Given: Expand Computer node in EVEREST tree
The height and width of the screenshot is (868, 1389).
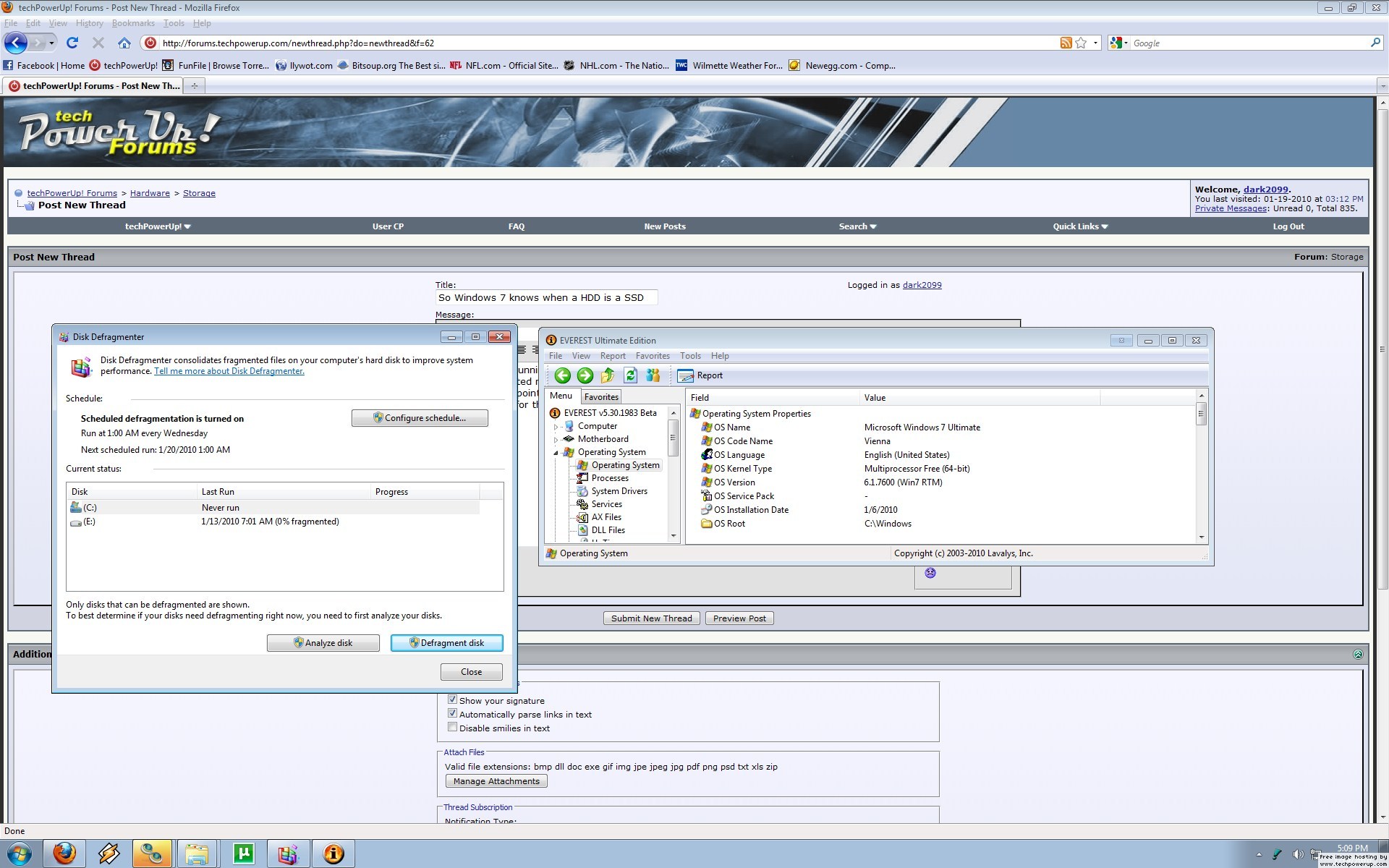Looking at the screenshot, I should pyautogui.click(x=556, y=426).
